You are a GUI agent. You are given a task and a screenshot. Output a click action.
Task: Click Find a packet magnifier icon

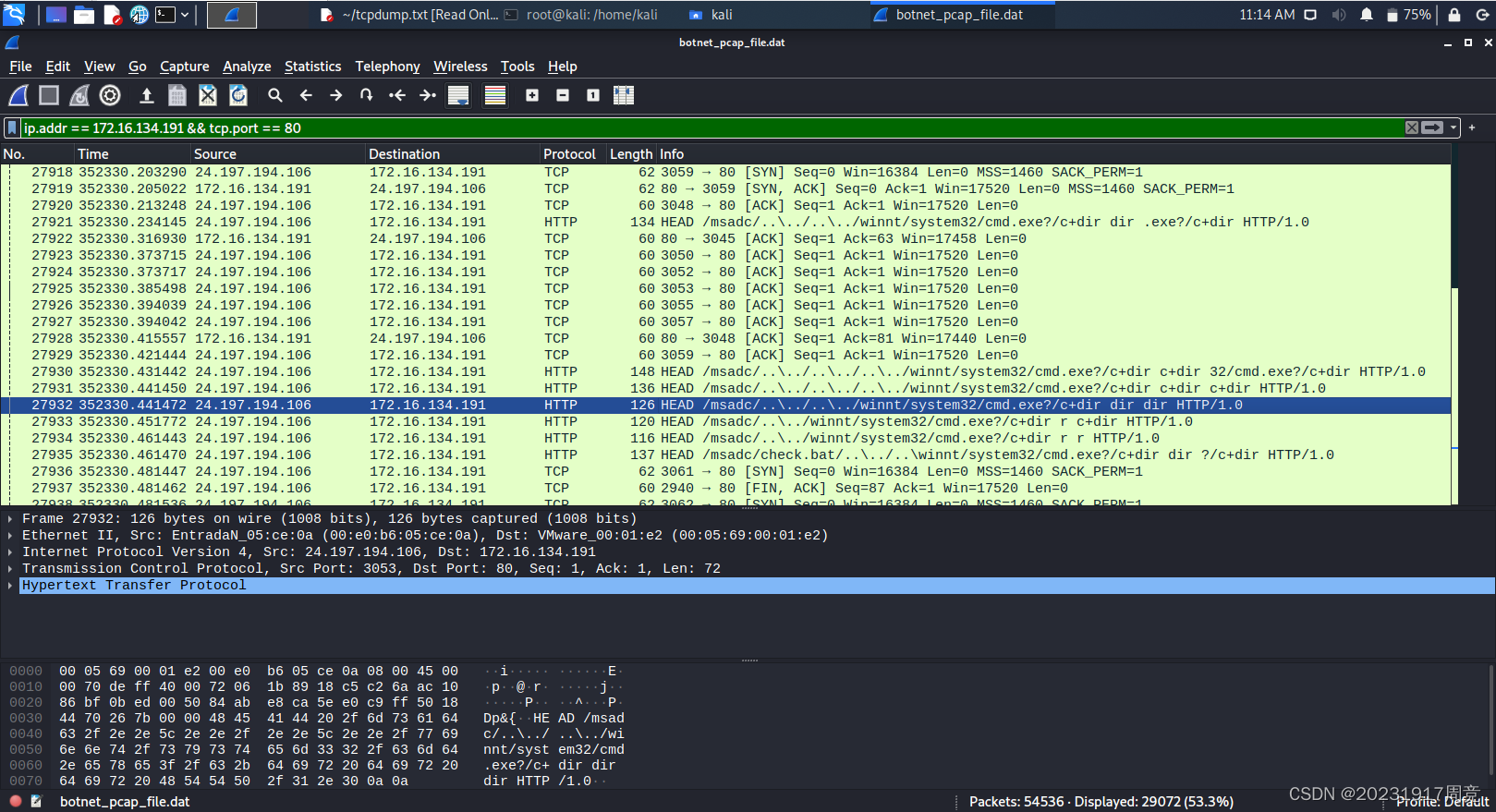pyautogui.click(x=275, y=95)
